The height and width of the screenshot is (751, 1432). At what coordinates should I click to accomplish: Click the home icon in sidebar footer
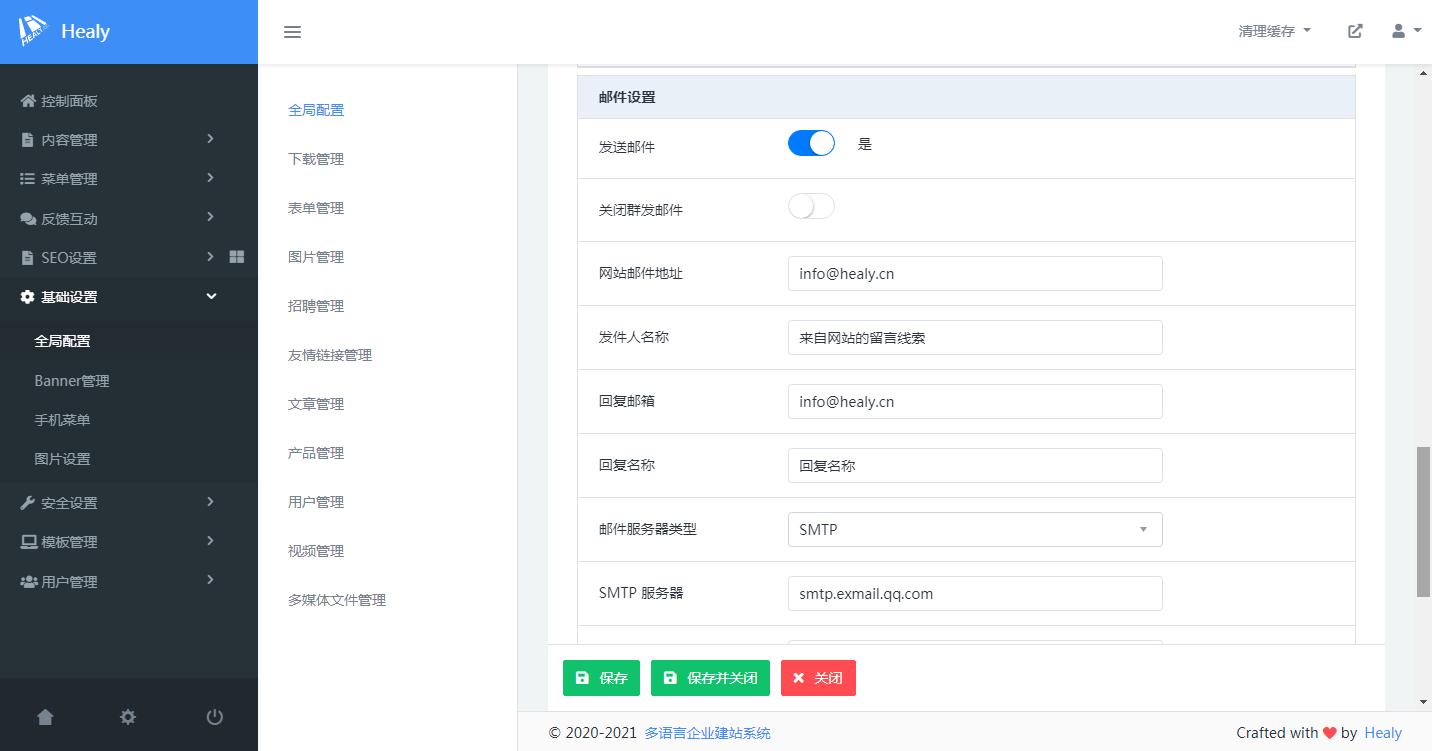(45, 717)
